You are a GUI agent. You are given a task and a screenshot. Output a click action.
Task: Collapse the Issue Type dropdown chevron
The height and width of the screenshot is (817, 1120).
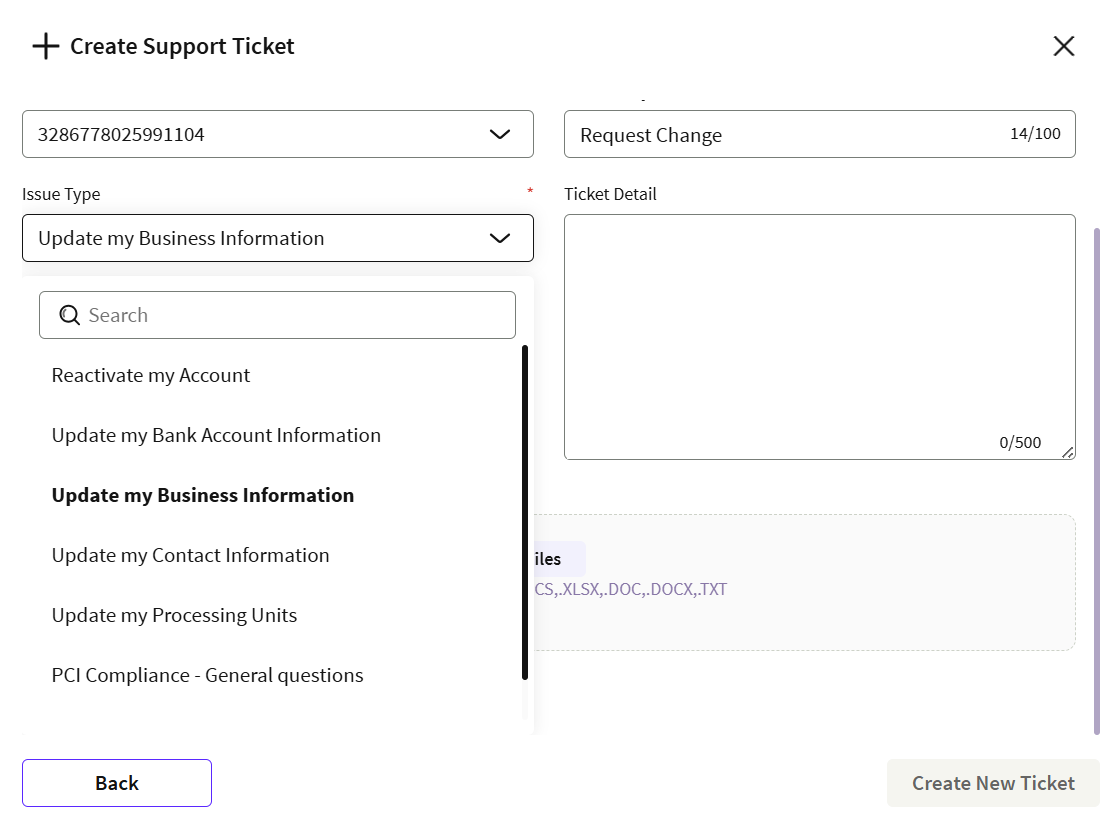[x=499, y=238]
